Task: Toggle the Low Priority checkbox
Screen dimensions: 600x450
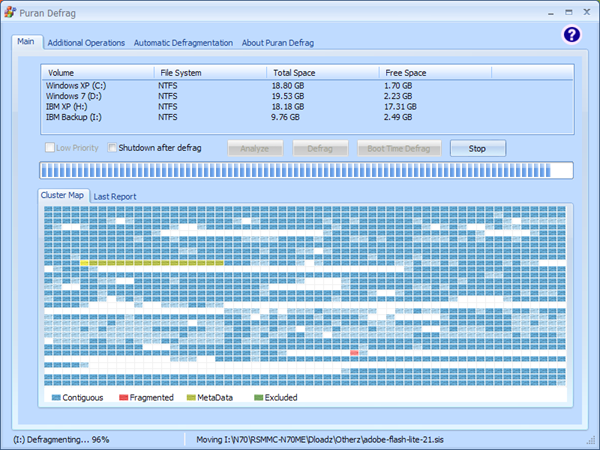Action: [x=49, y=148]
